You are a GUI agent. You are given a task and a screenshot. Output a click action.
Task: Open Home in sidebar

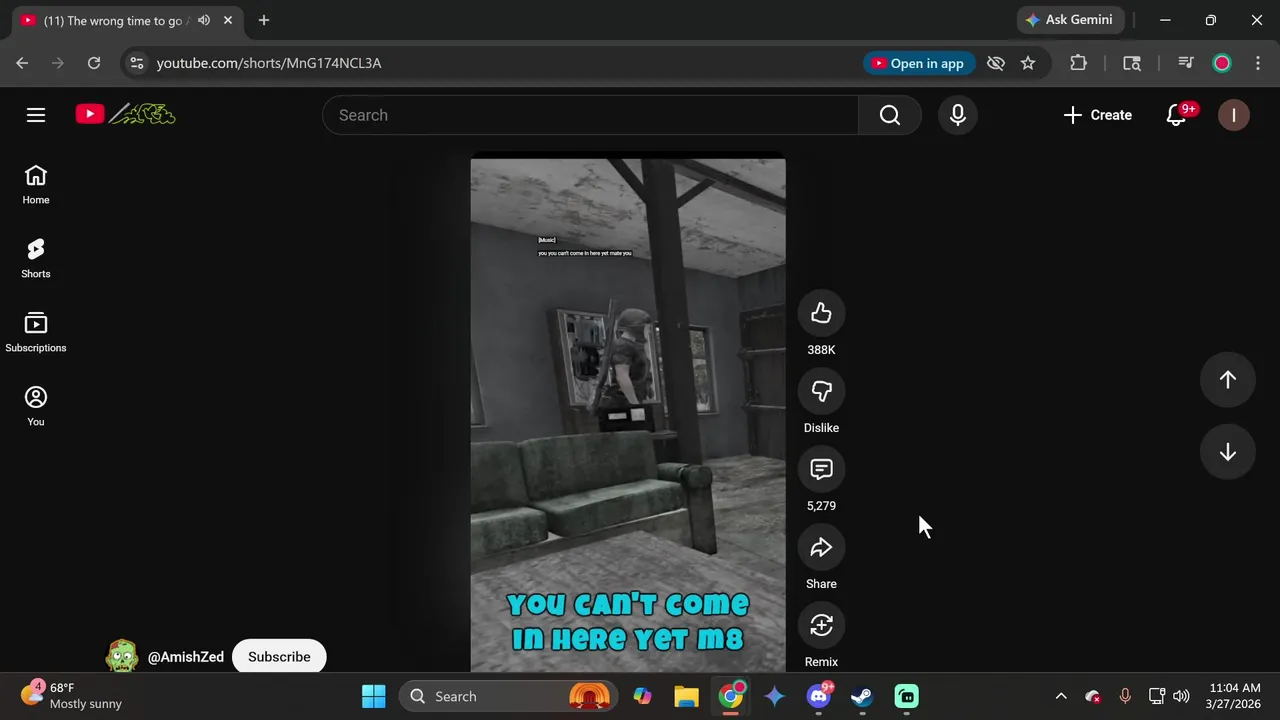pyautogui.click(x=36, y=185)
